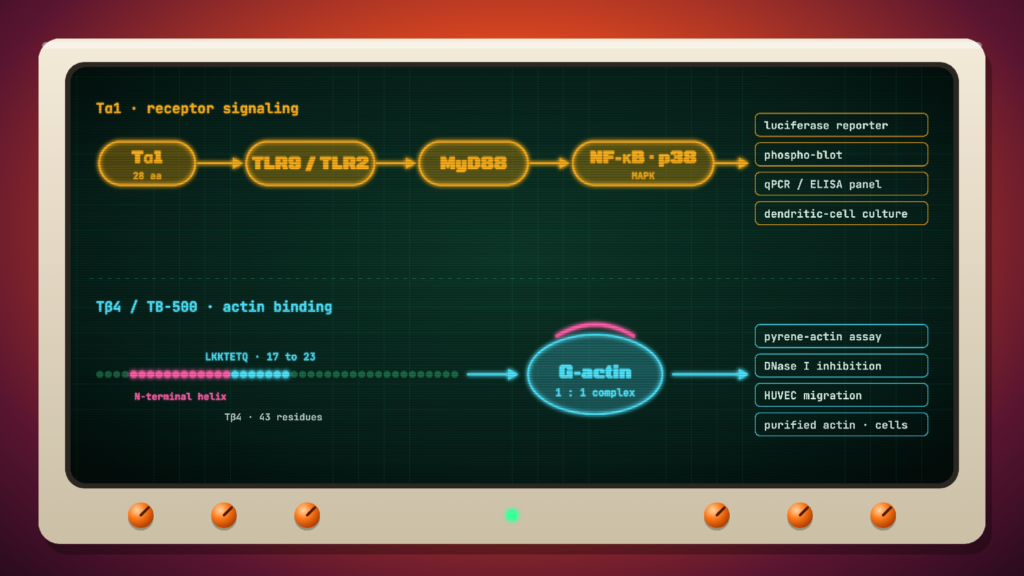Screen dimensions: 1024x576
Task: Click the 'Tβ4 · 43 residues' caption
Action: point(273,417)
